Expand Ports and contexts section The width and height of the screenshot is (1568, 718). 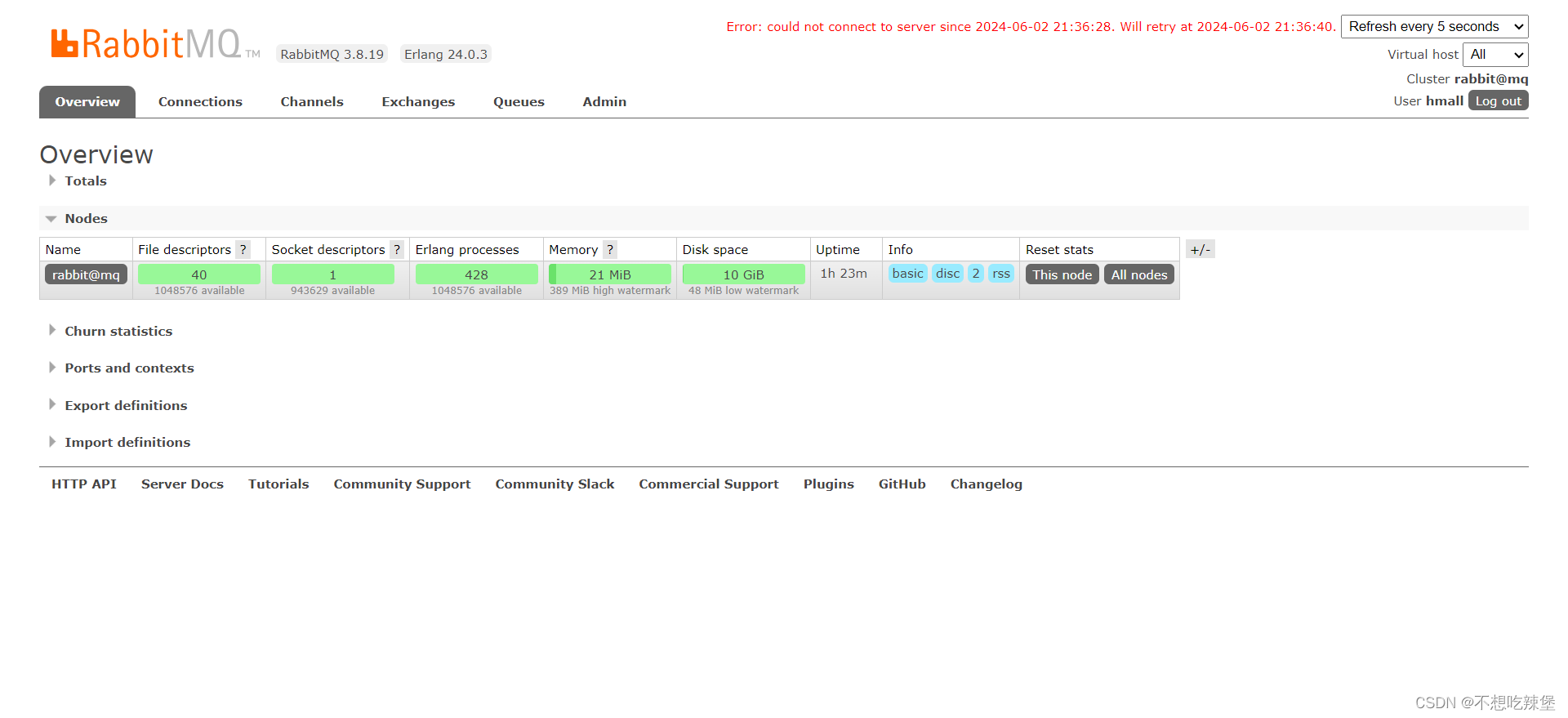coord(129,368)
